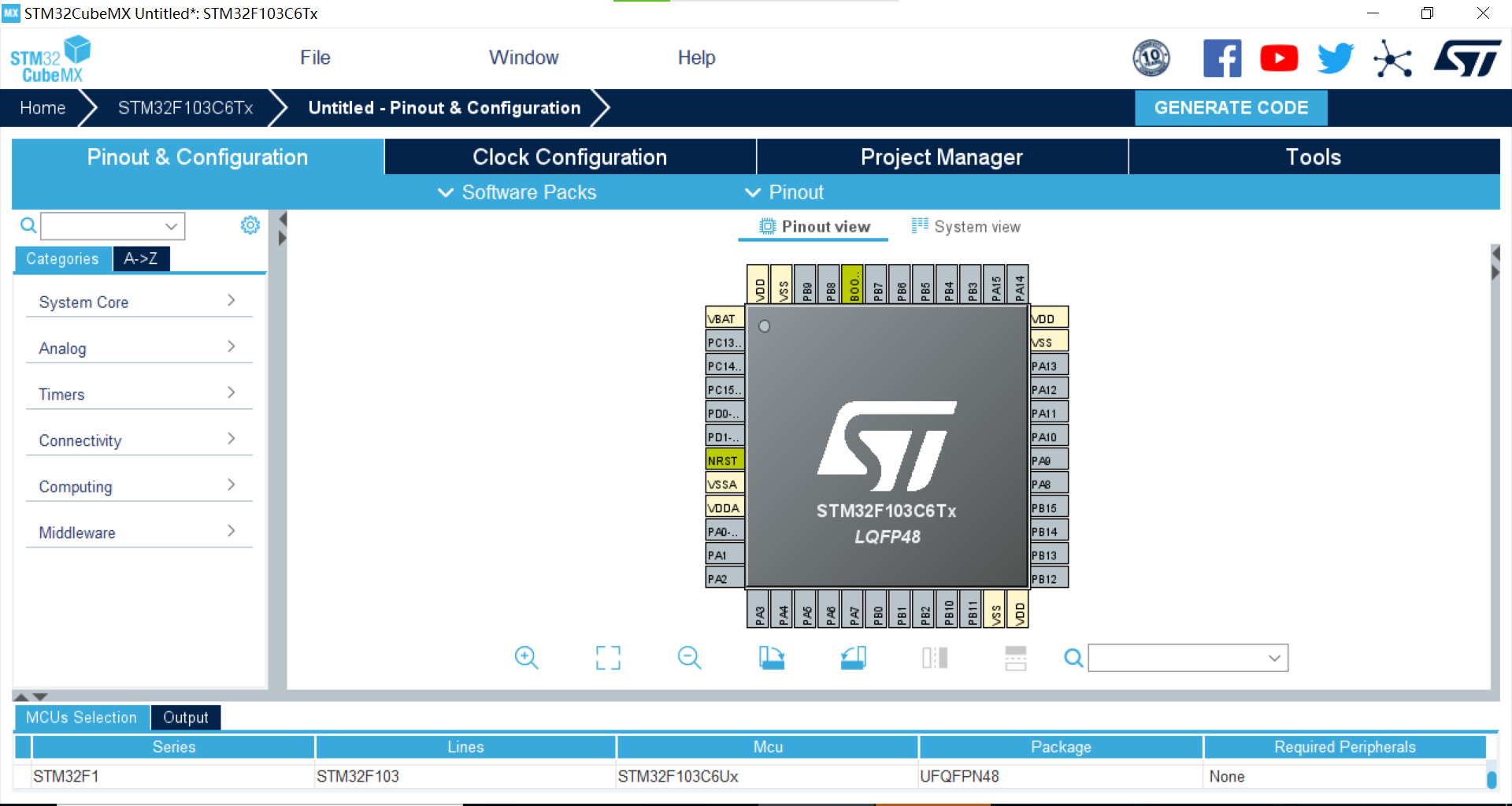Switch to Project Manager tab
The width and height of the screenshot is (1512, 806).
(x=942, y=157)
